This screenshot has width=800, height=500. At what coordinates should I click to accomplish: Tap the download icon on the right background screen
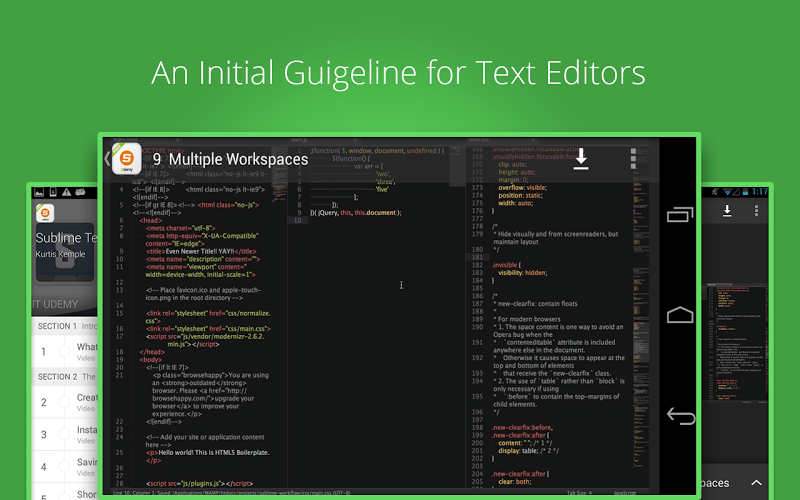click(x=727, y=211)
